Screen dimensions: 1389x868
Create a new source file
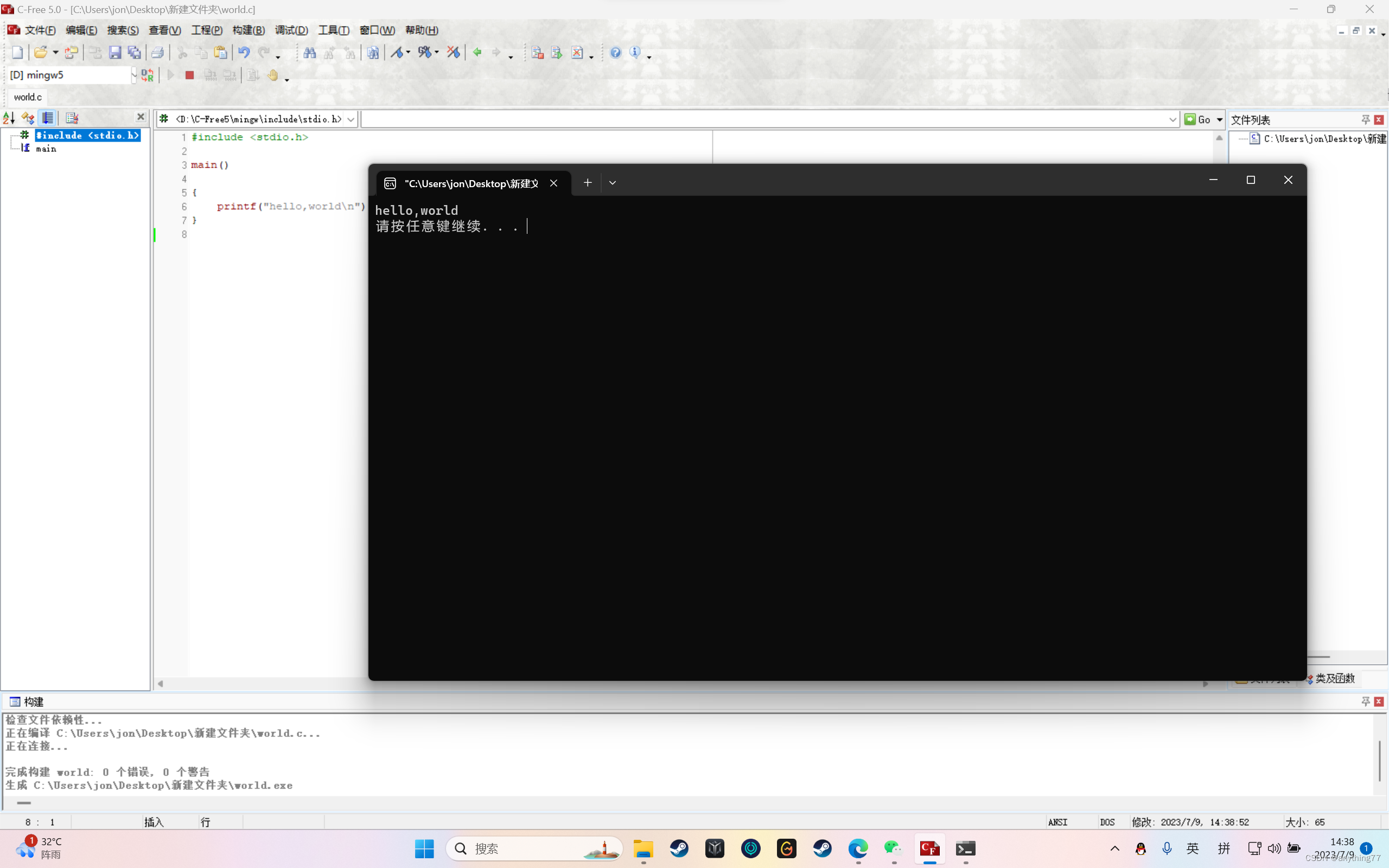pyautogui.click(x=17, y=53)
